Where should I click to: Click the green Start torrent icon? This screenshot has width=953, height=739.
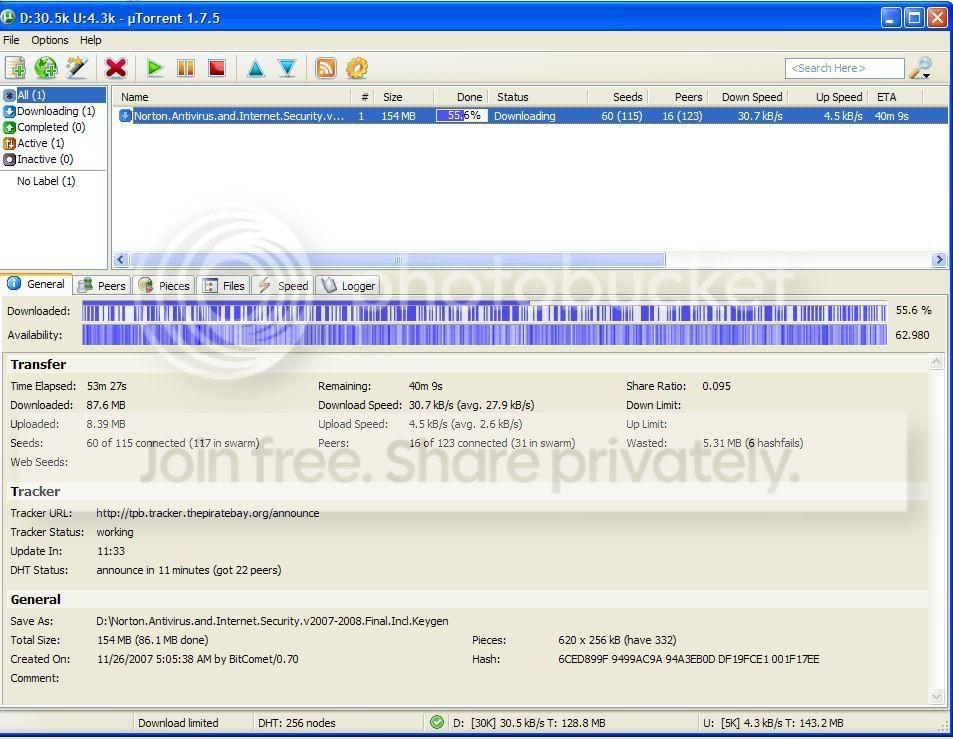[155, 68]
